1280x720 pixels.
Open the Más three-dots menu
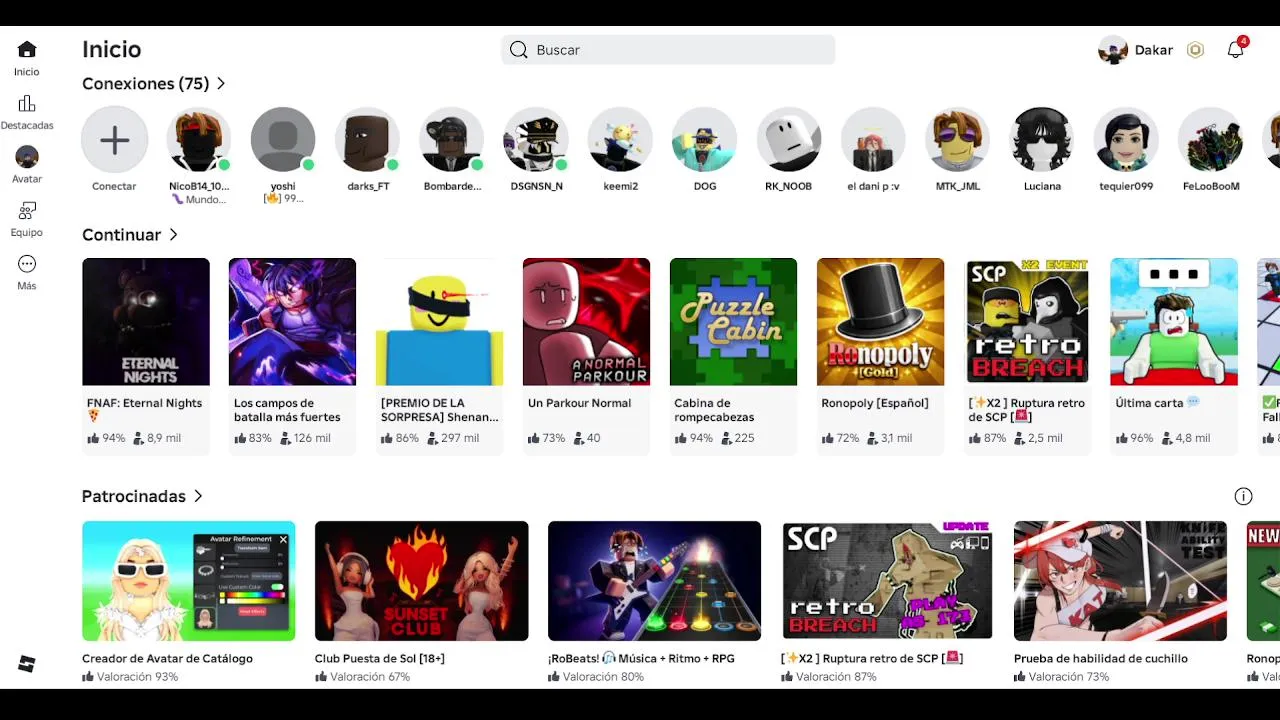click(x=27, y=264)
